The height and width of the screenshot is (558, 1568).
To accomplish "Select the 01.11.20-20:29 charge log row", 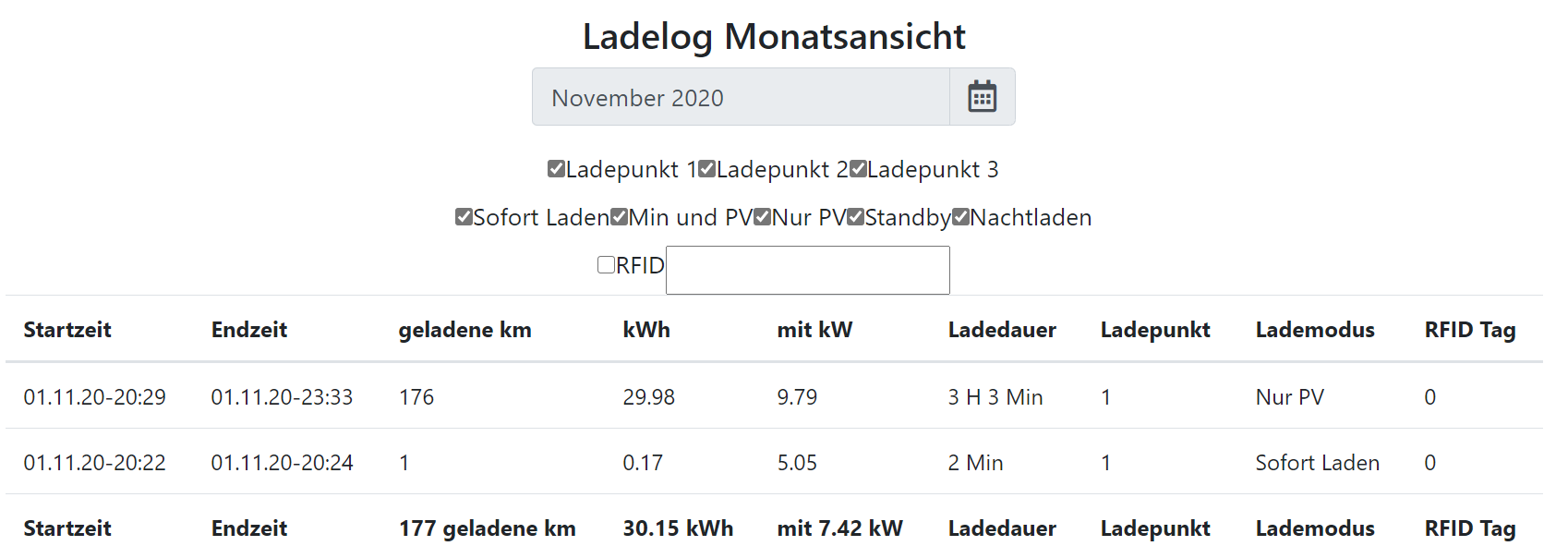I will [95, 397].
